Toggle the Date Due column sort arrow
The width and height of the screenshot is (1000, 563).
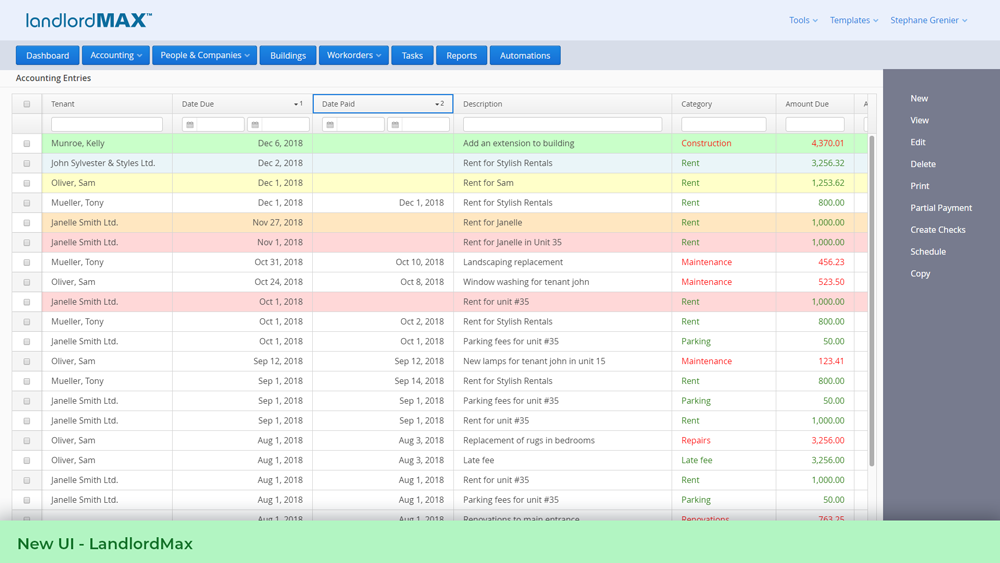[x=298, y=104]
